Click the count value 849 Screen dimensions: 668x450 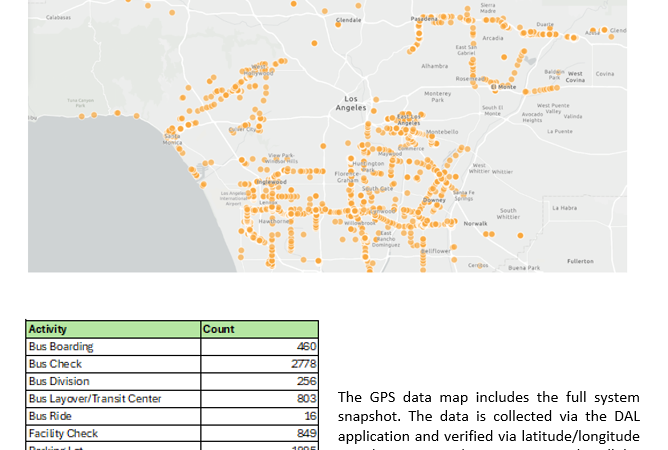(306, 433)
